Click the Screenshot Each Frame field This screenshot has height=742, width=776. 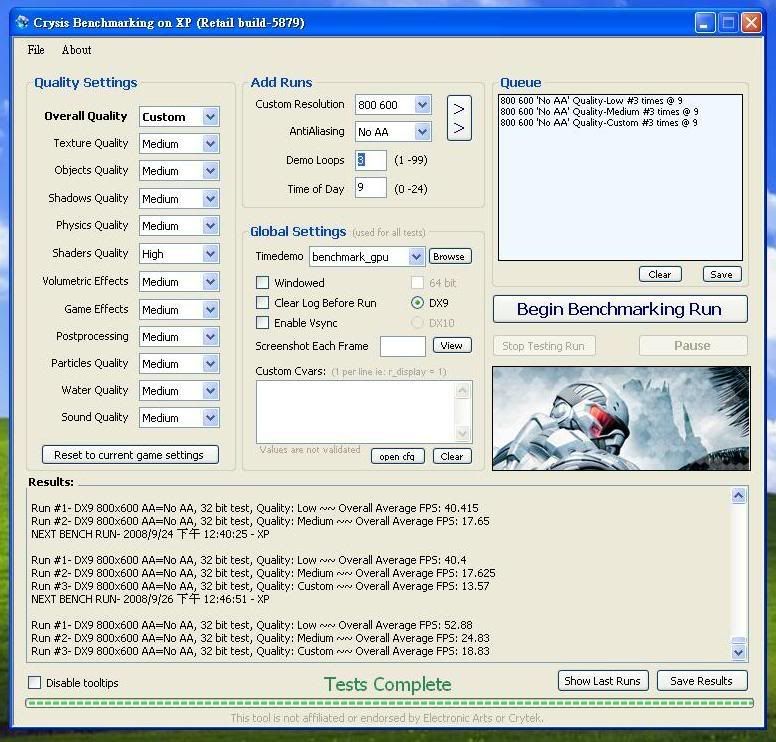(x=402, y=346)
